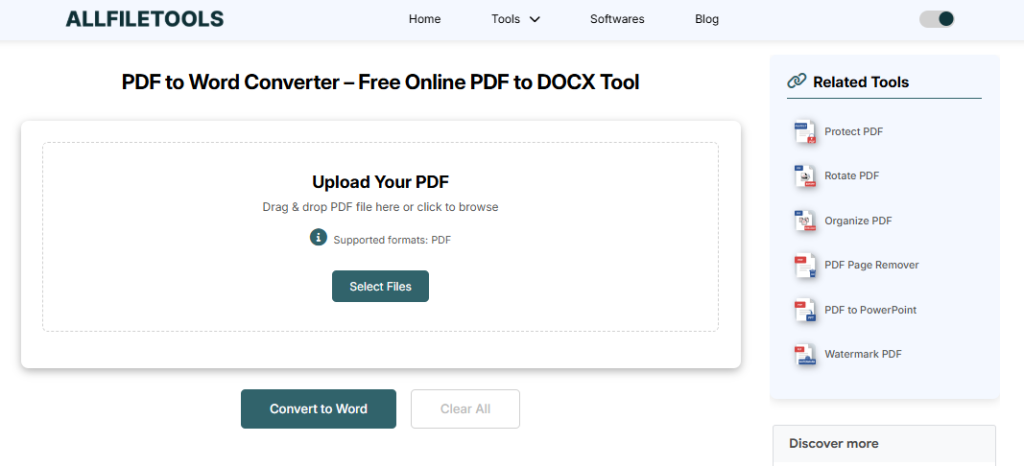
Task: Click the Clear All button
Action: tap(465, 409)
